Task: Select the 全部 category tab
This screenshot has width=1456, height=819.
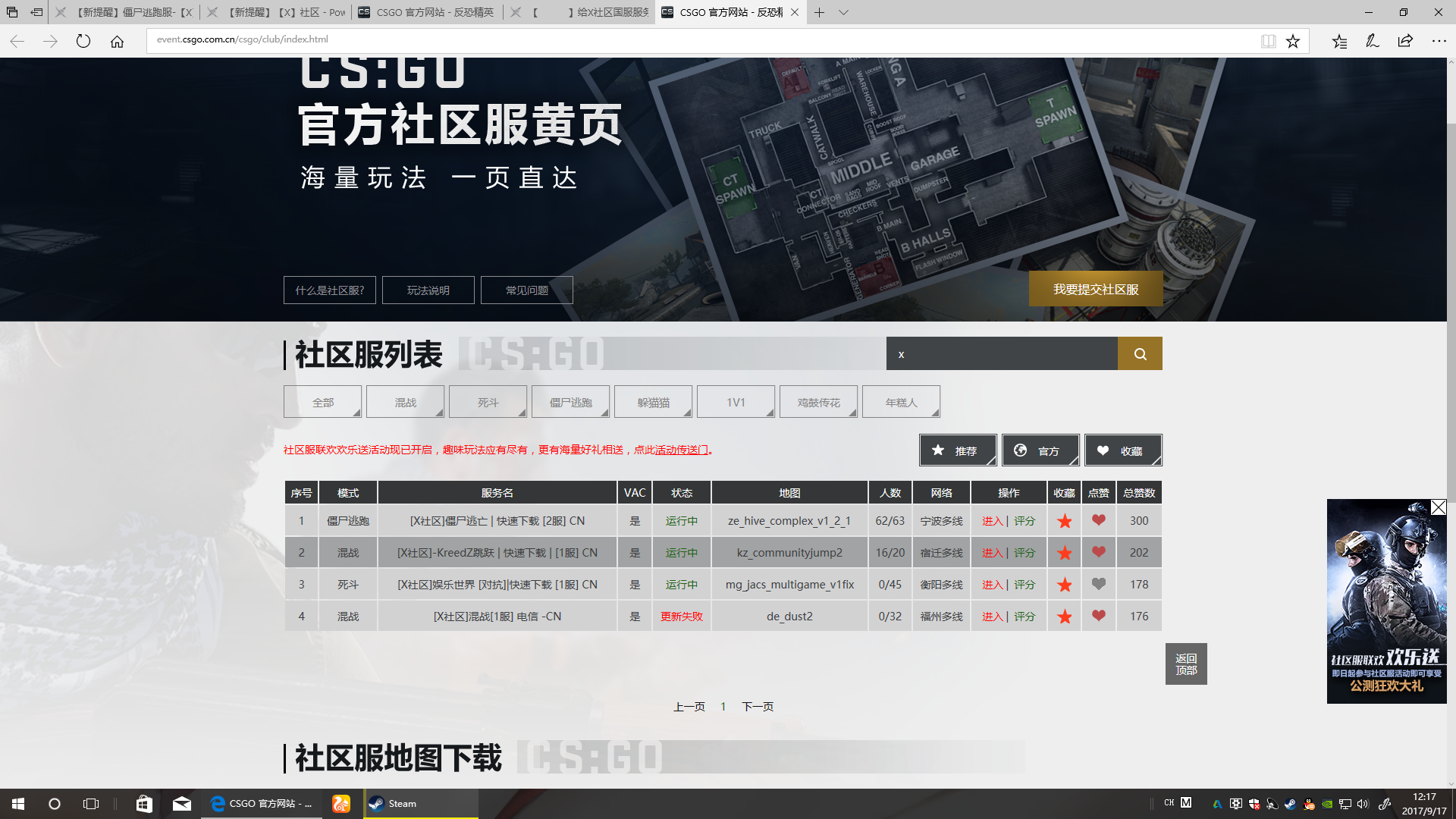Action: click(322, 401)
